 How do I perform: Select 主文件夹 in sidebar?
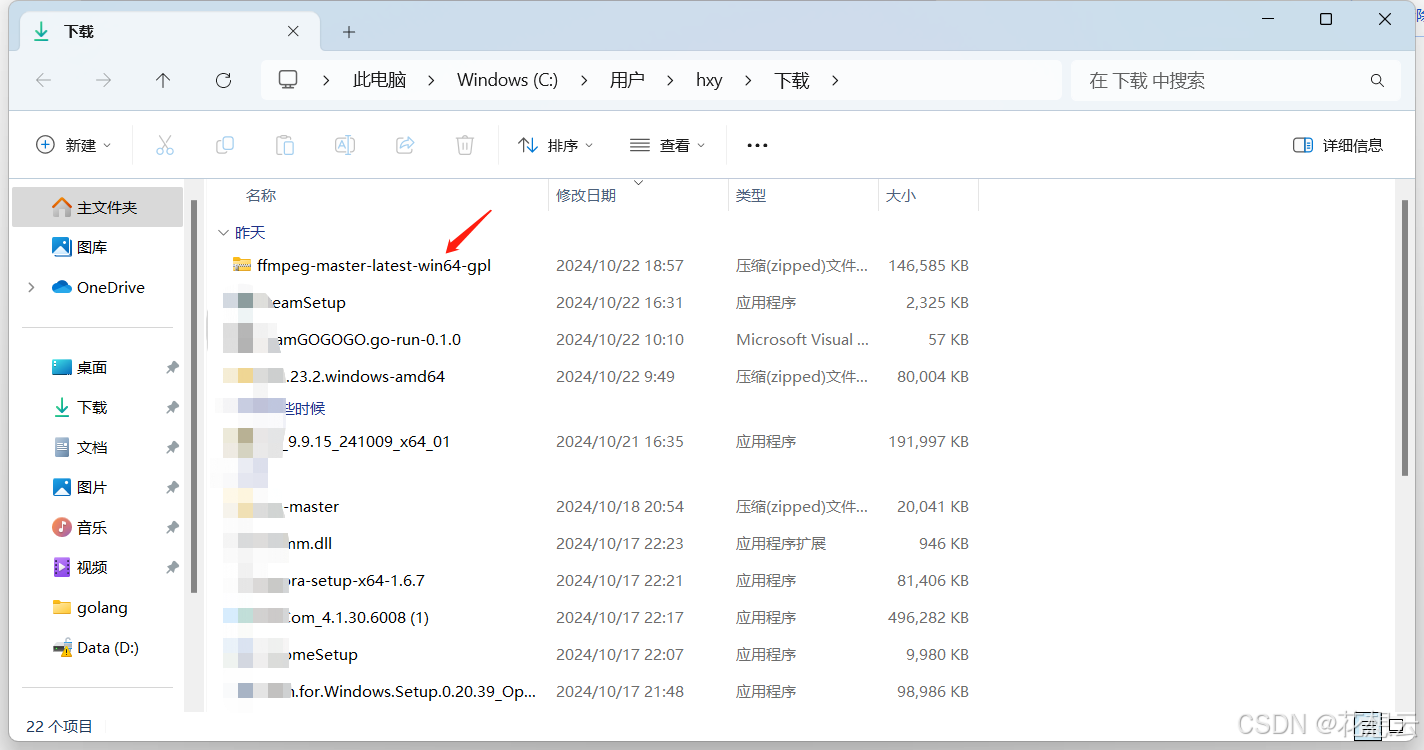click(x=97, y=207)
